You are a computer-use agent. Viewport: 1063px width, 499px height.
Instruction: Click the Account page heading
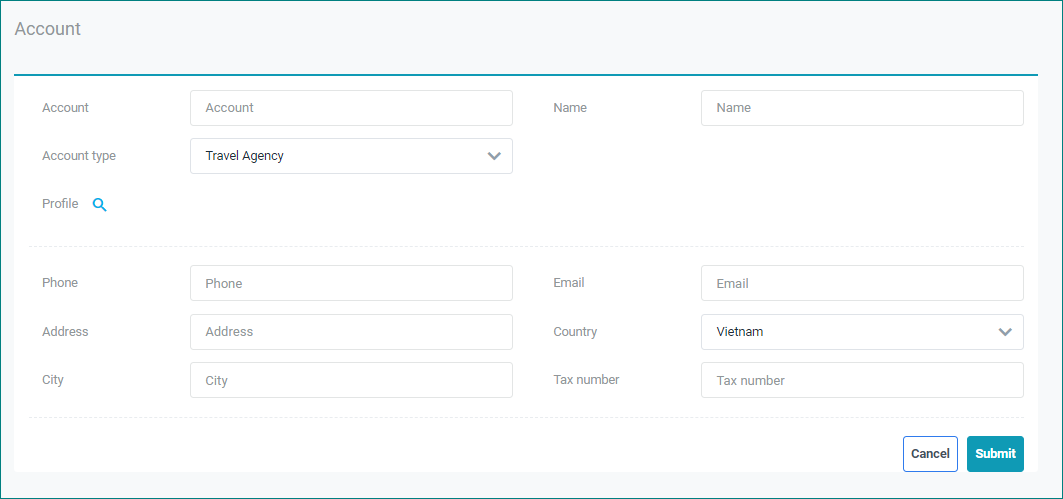coord(48,29)
